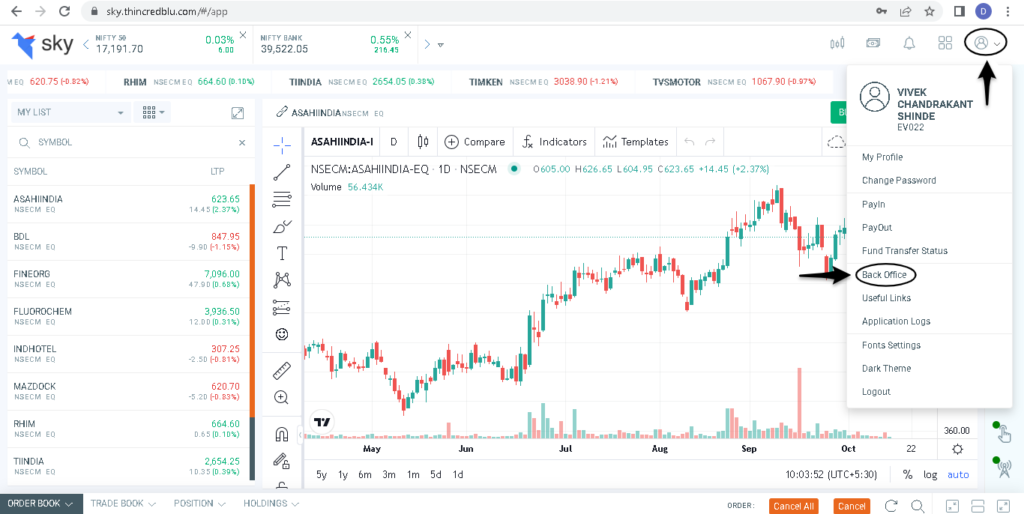Screen dimensions: 1024x514
Task: Click the Compare symbol button
Action: pyautogui.click(x=475, y=142)
